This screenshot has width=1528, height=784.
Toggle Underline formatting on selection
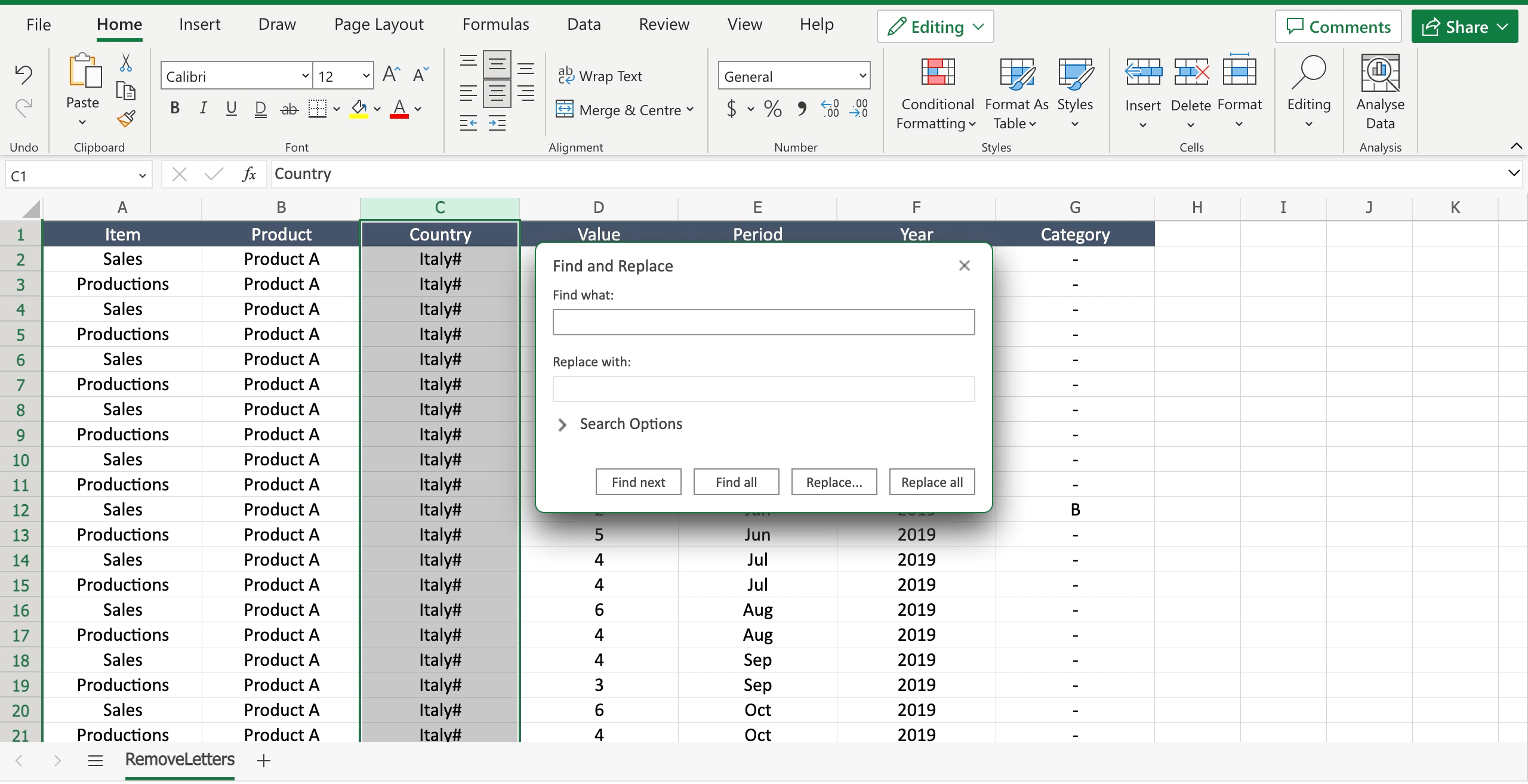click(232, 108)
